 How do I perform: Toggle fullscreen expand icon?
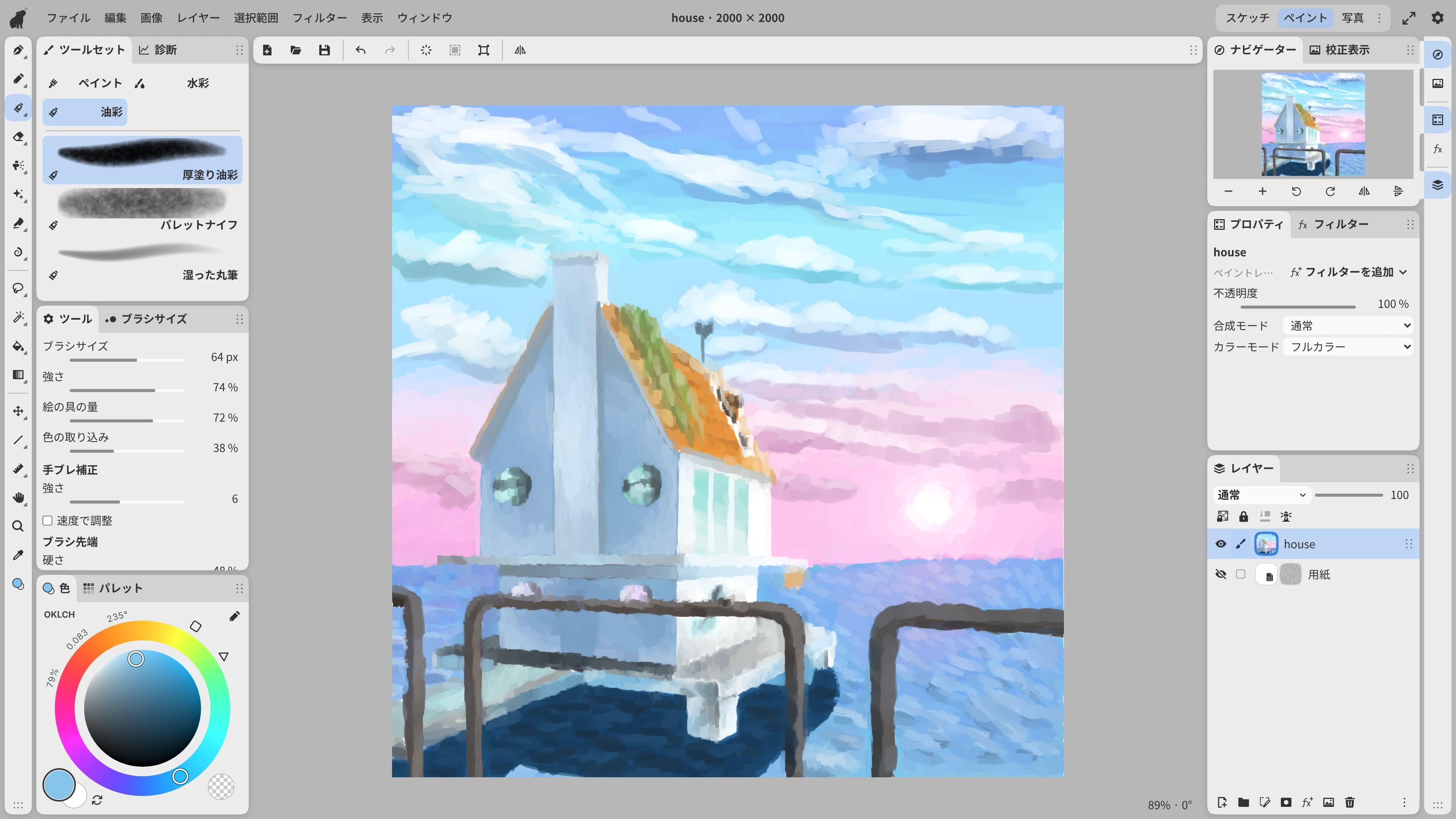(1409, 17)
